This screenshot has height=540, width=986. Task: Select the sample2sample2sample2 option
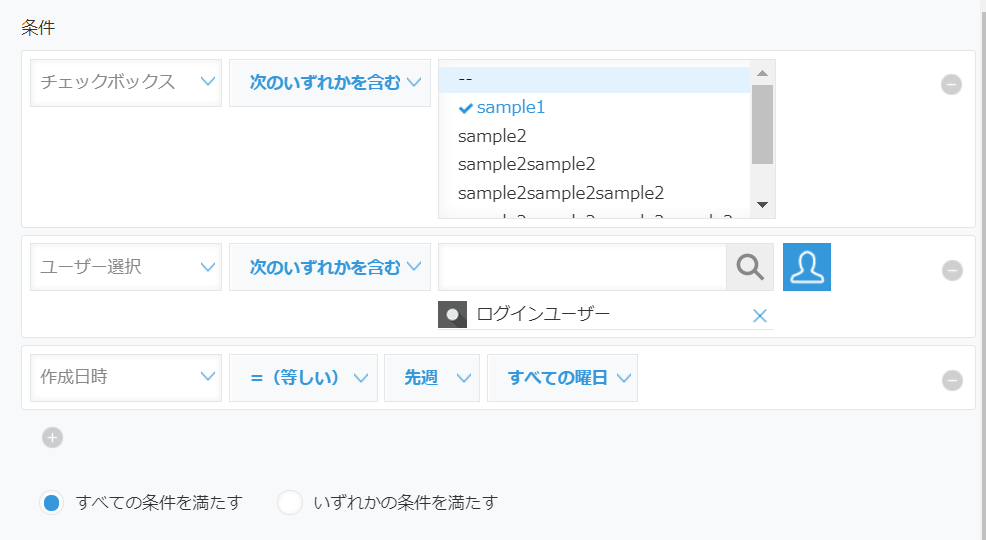click(594, 193)
